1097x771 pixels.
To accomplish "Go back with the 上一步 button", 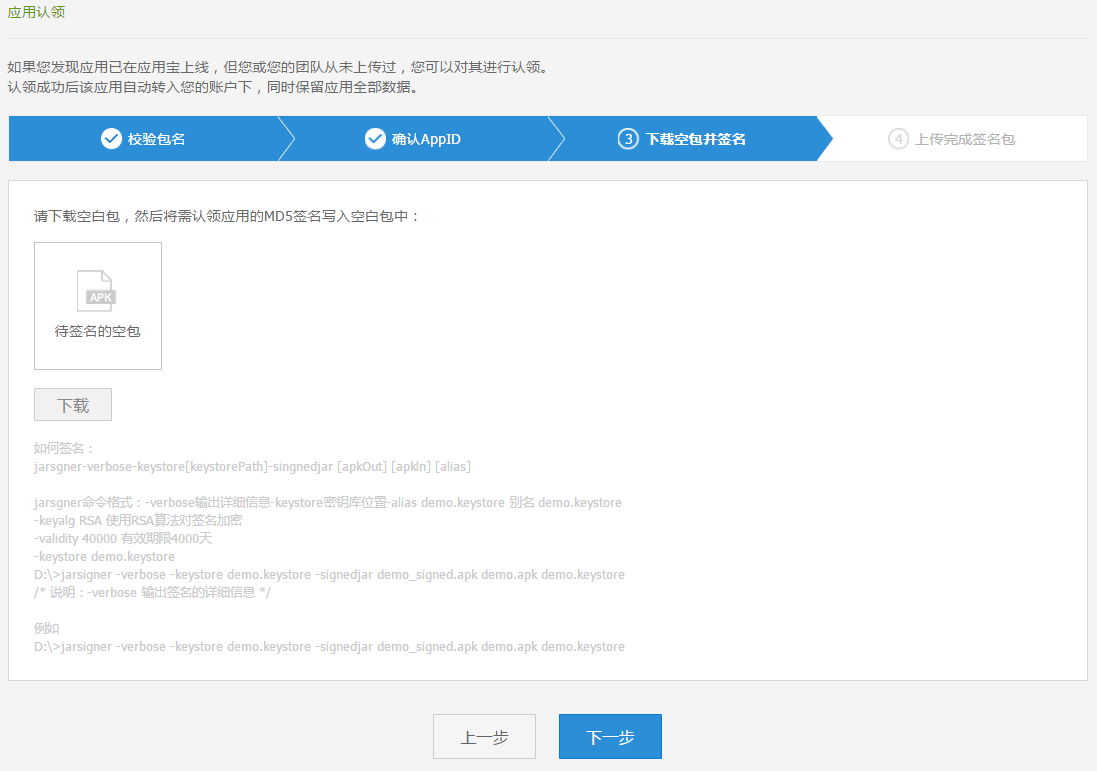I will click(x=484, y=737).
